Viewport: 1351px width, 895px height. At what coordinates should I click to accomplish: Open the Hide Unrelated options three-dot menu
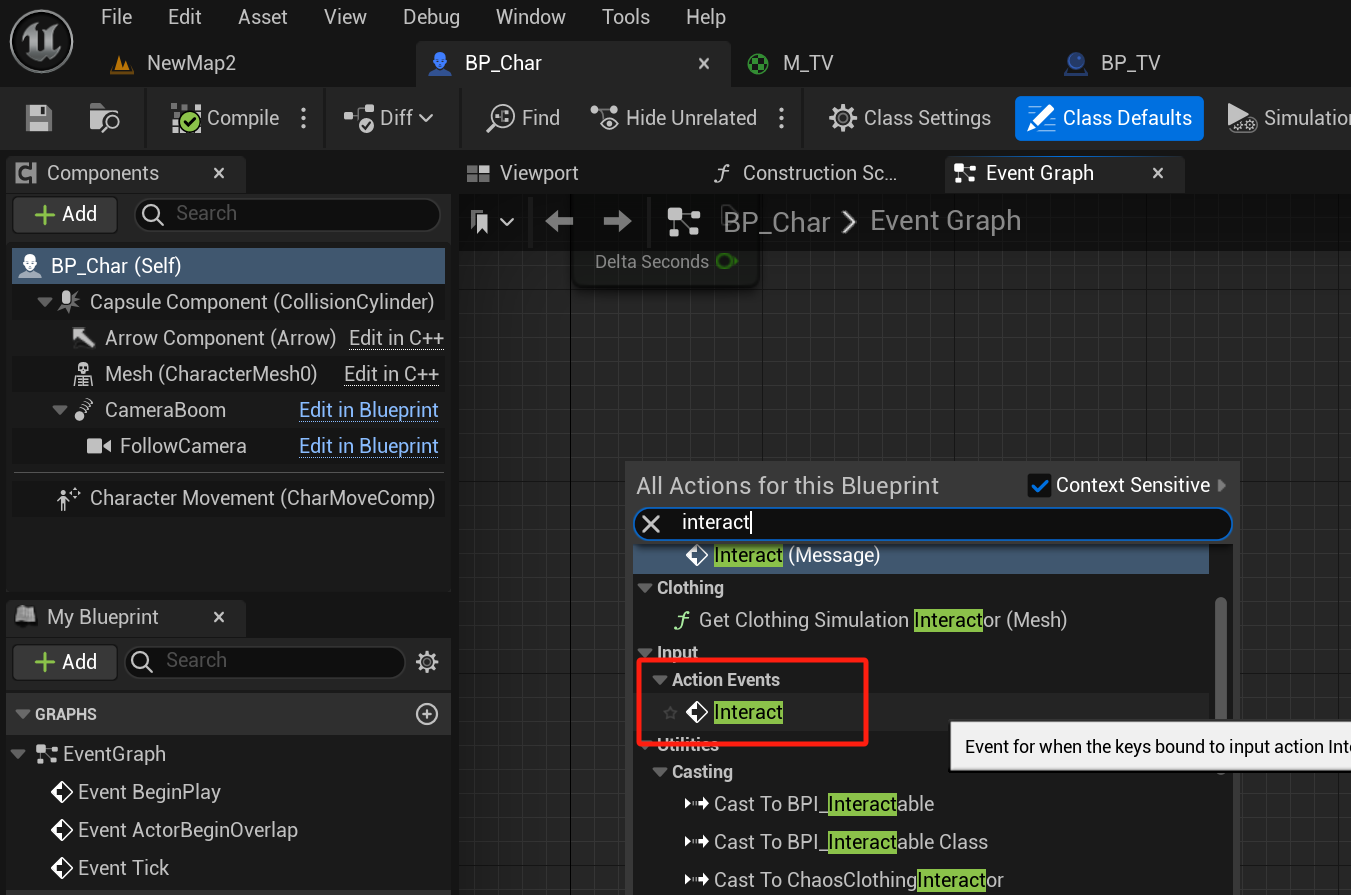click(782, 118)
